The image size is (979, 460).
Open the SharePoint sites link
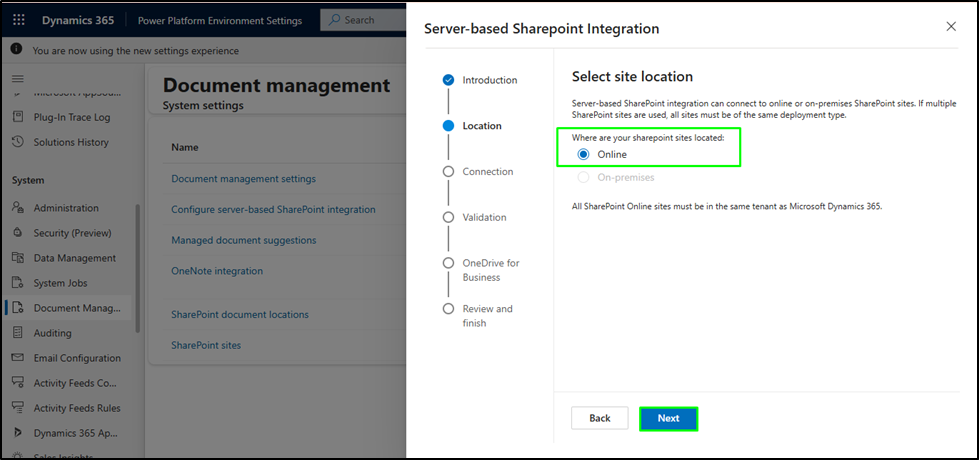(x=206, y=345)
